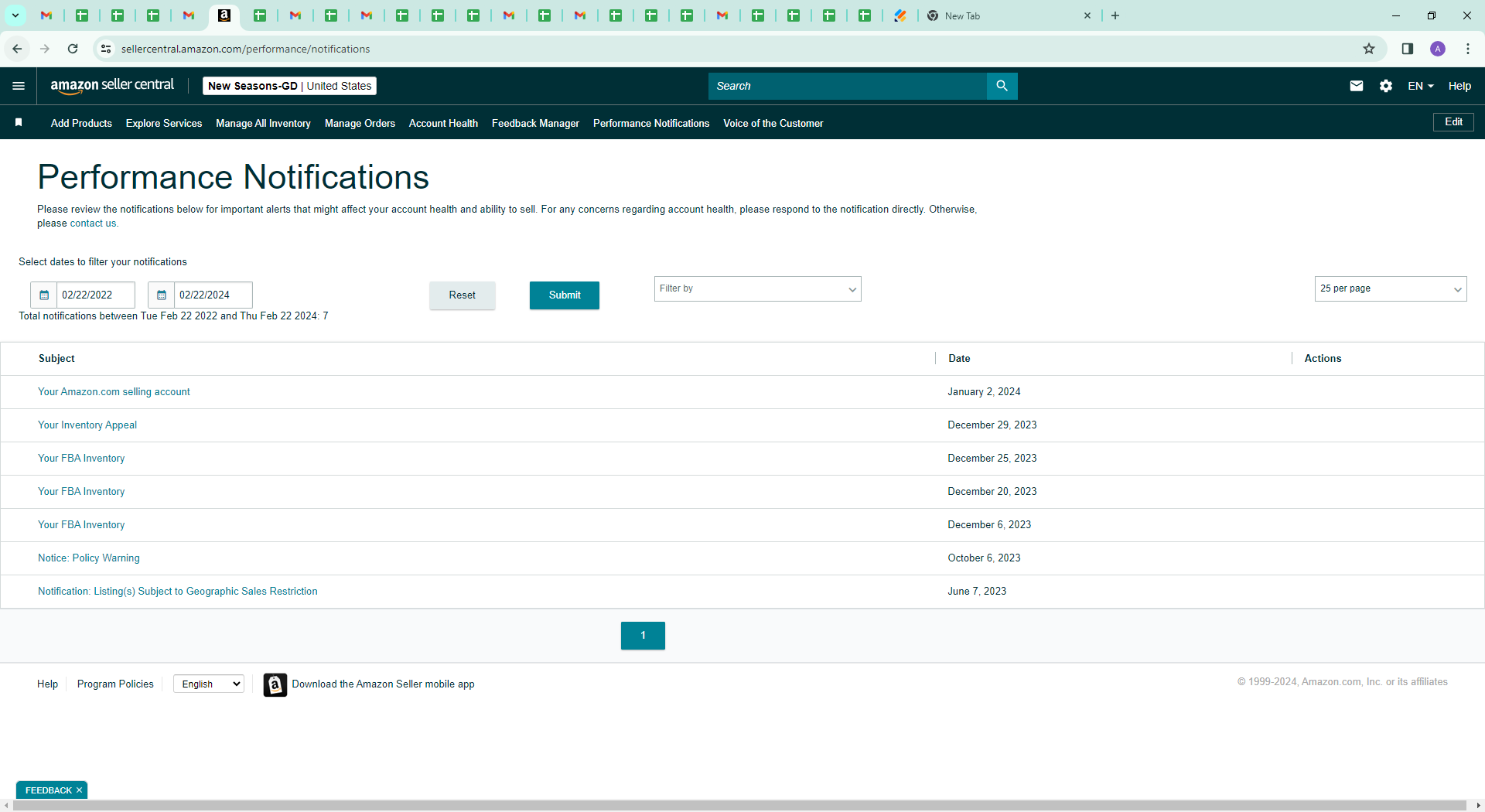Open a new browser tab with plus
Viewport: 1485px width, 812px height.
[1115, 15]
